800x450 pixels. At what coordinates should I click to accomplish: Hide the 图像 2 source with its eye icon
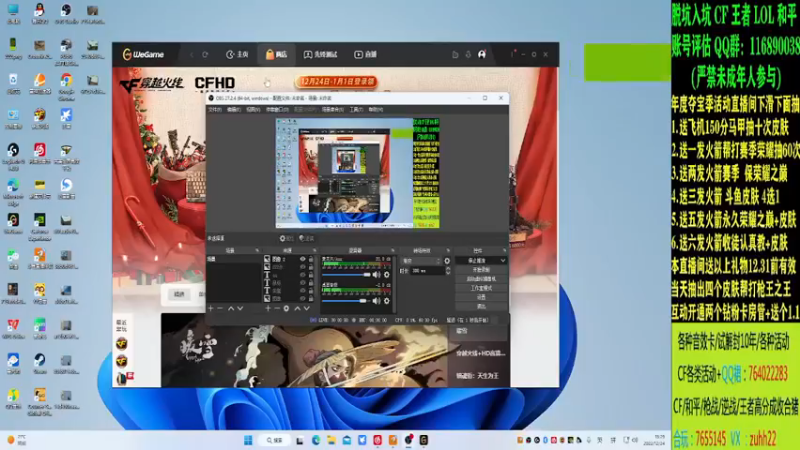[303, 259]
